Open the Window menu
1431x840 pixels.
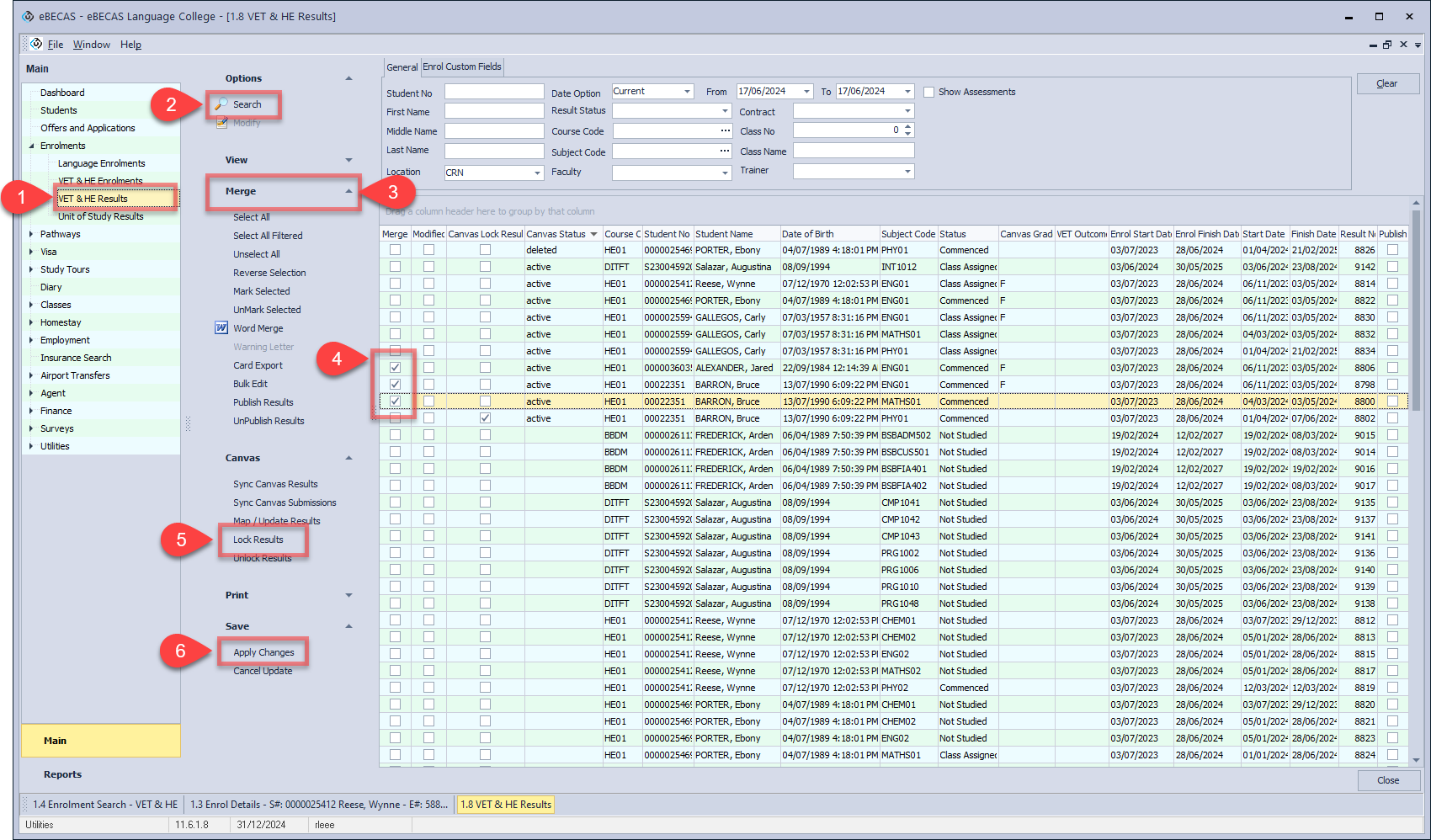click(x=91, y=45)
